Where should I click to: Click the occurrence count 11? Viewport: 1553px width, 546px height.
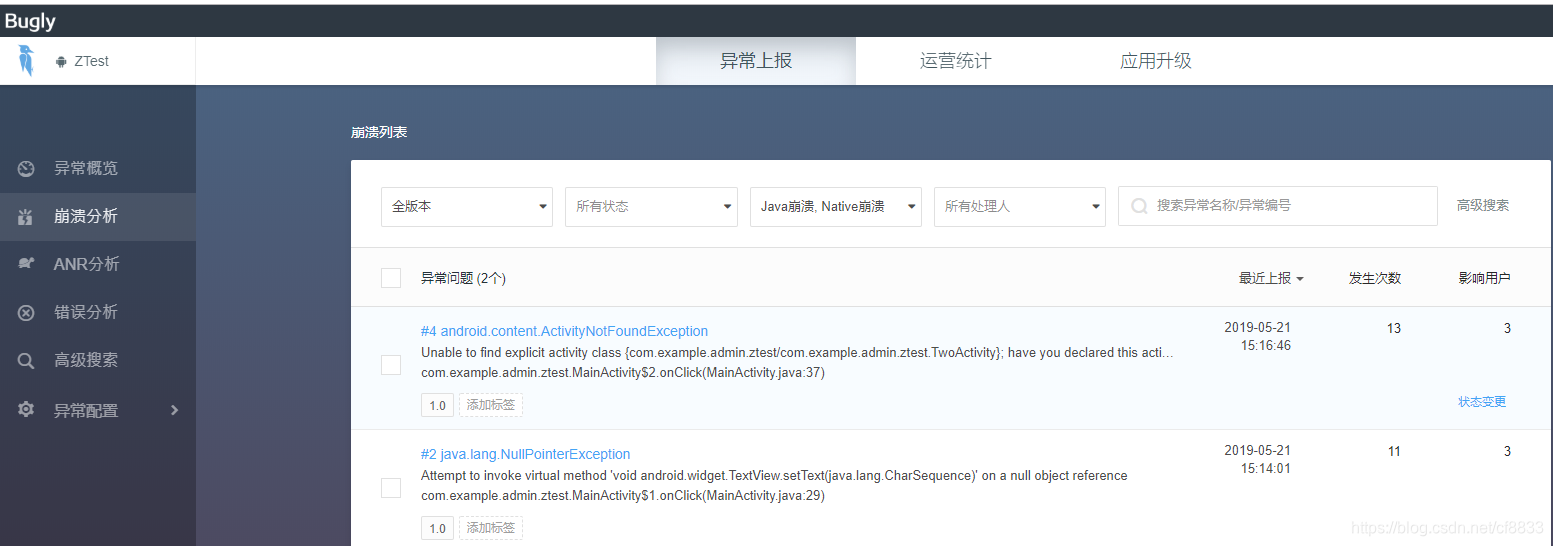pyautogui.click(x=1394, y=451)
